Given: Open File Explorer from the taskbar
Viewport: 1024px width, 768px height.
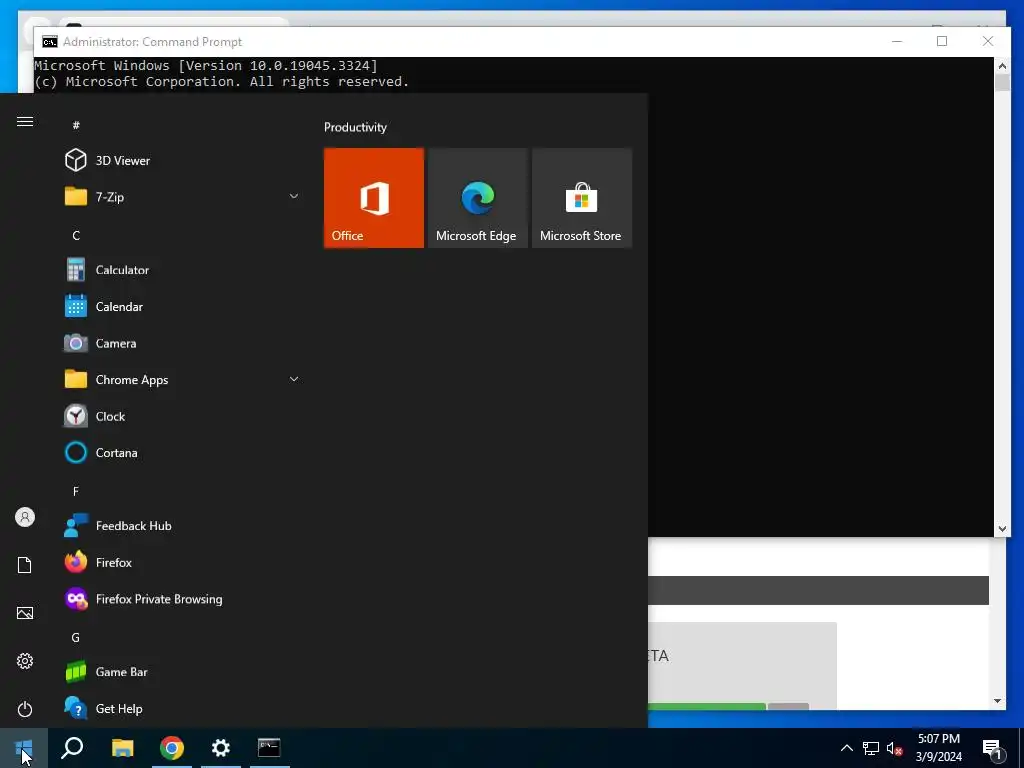Looking at the screenshot, I should (122, 748).
